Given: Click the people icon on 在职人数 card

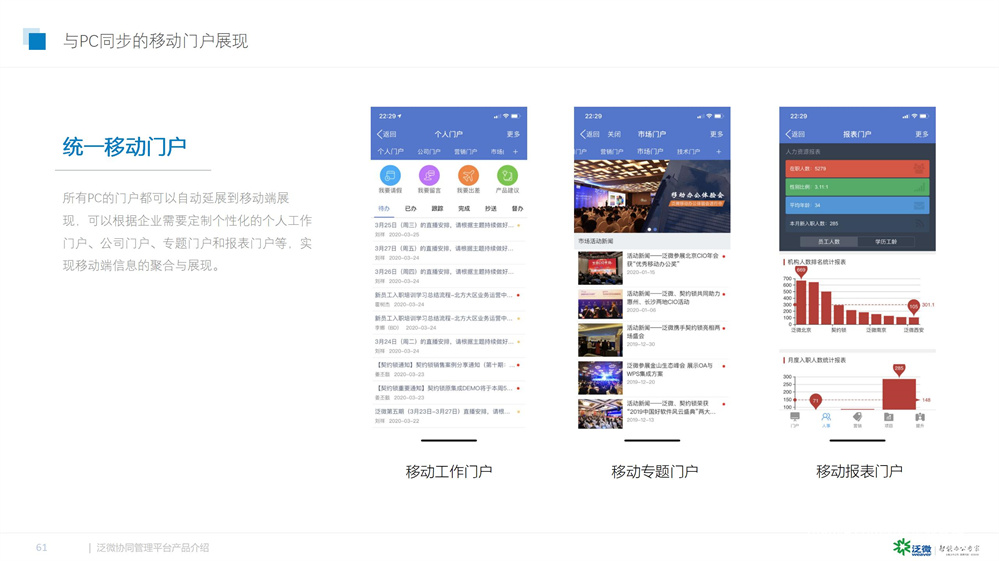Looking at the screenshot, I should [919, 169].
